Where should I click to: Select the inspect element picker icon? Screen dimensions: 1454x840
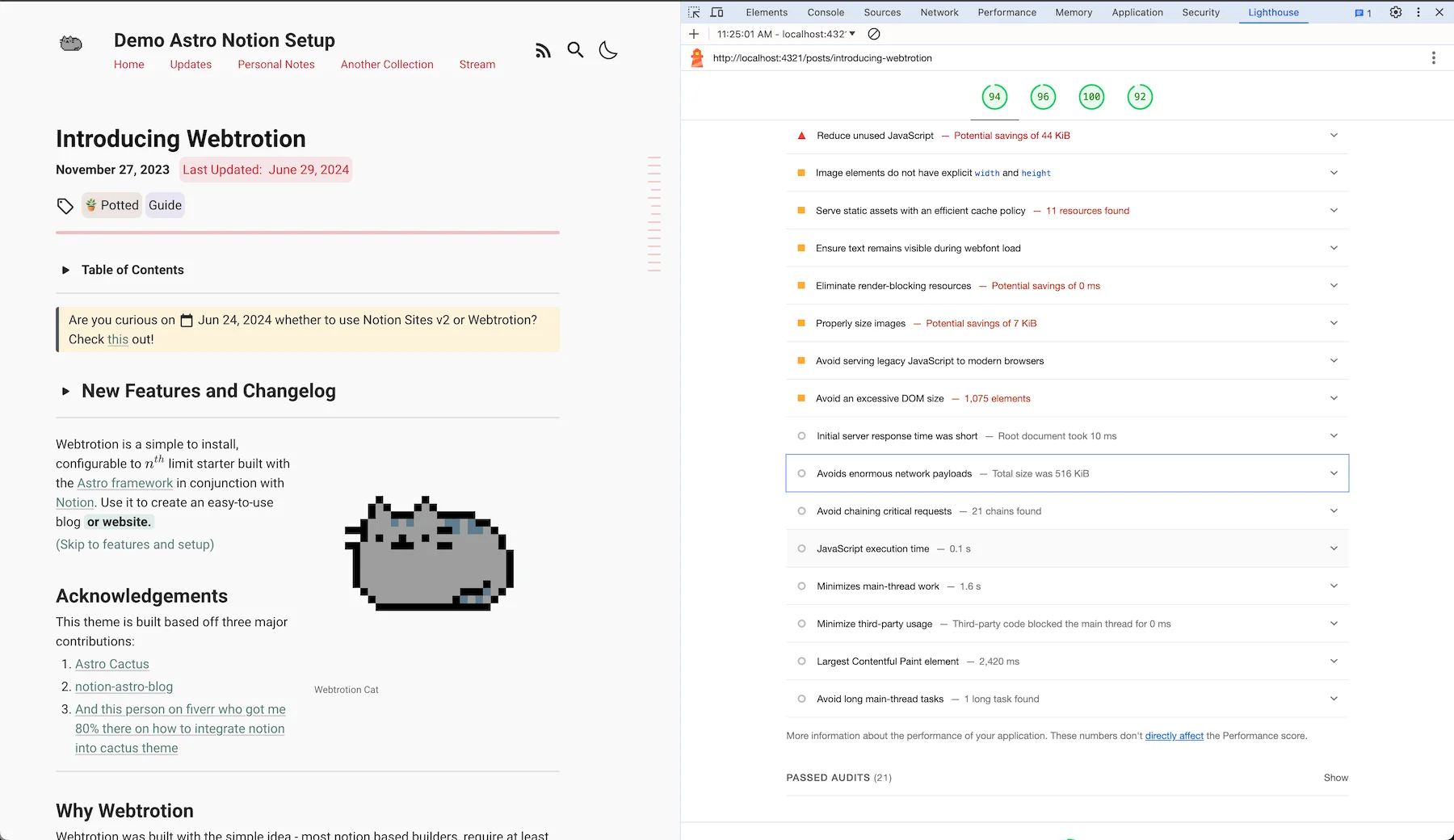coord(694,12)
